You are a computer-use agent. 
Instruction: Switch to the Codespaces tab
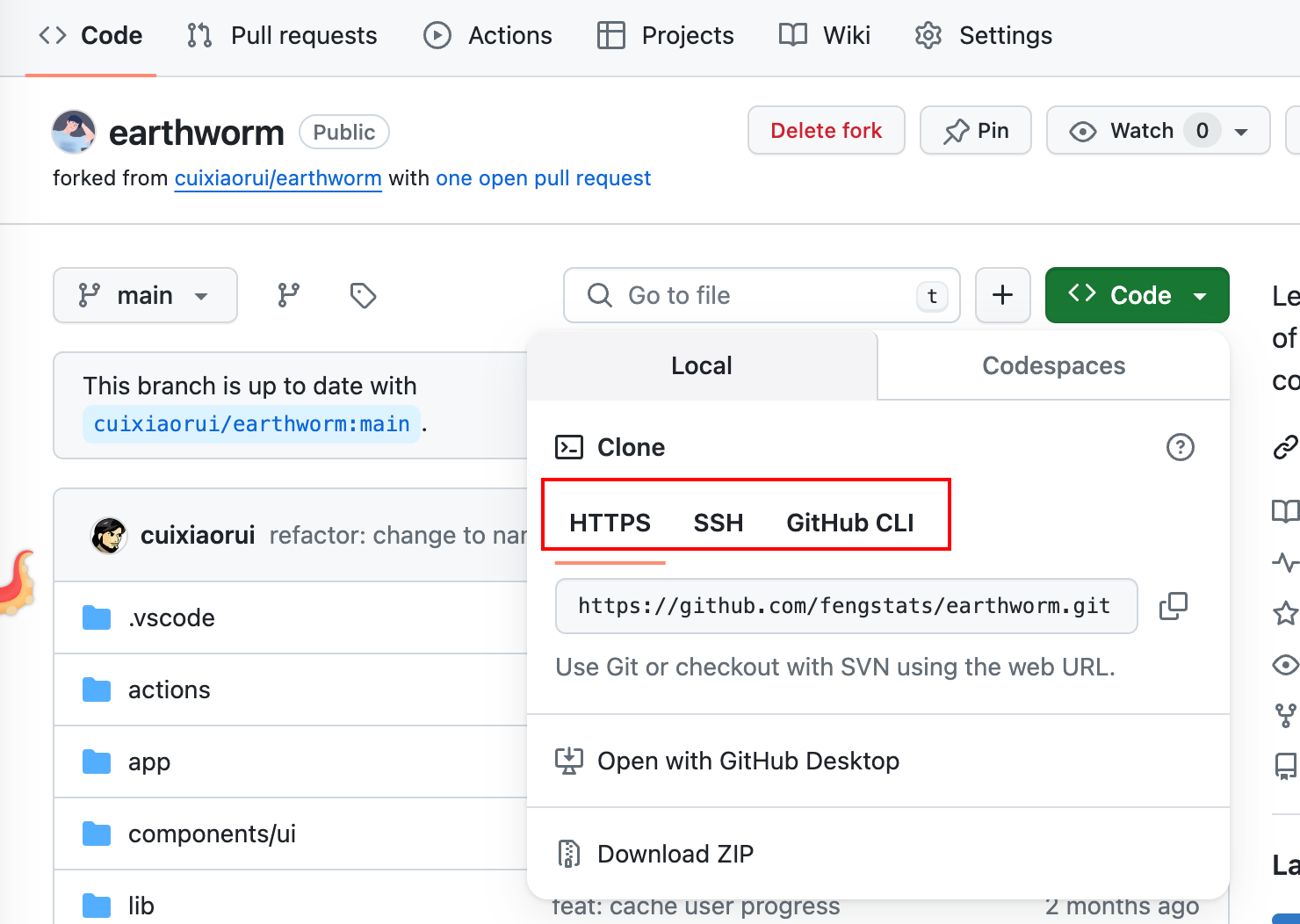click(x=1053, y=365)
